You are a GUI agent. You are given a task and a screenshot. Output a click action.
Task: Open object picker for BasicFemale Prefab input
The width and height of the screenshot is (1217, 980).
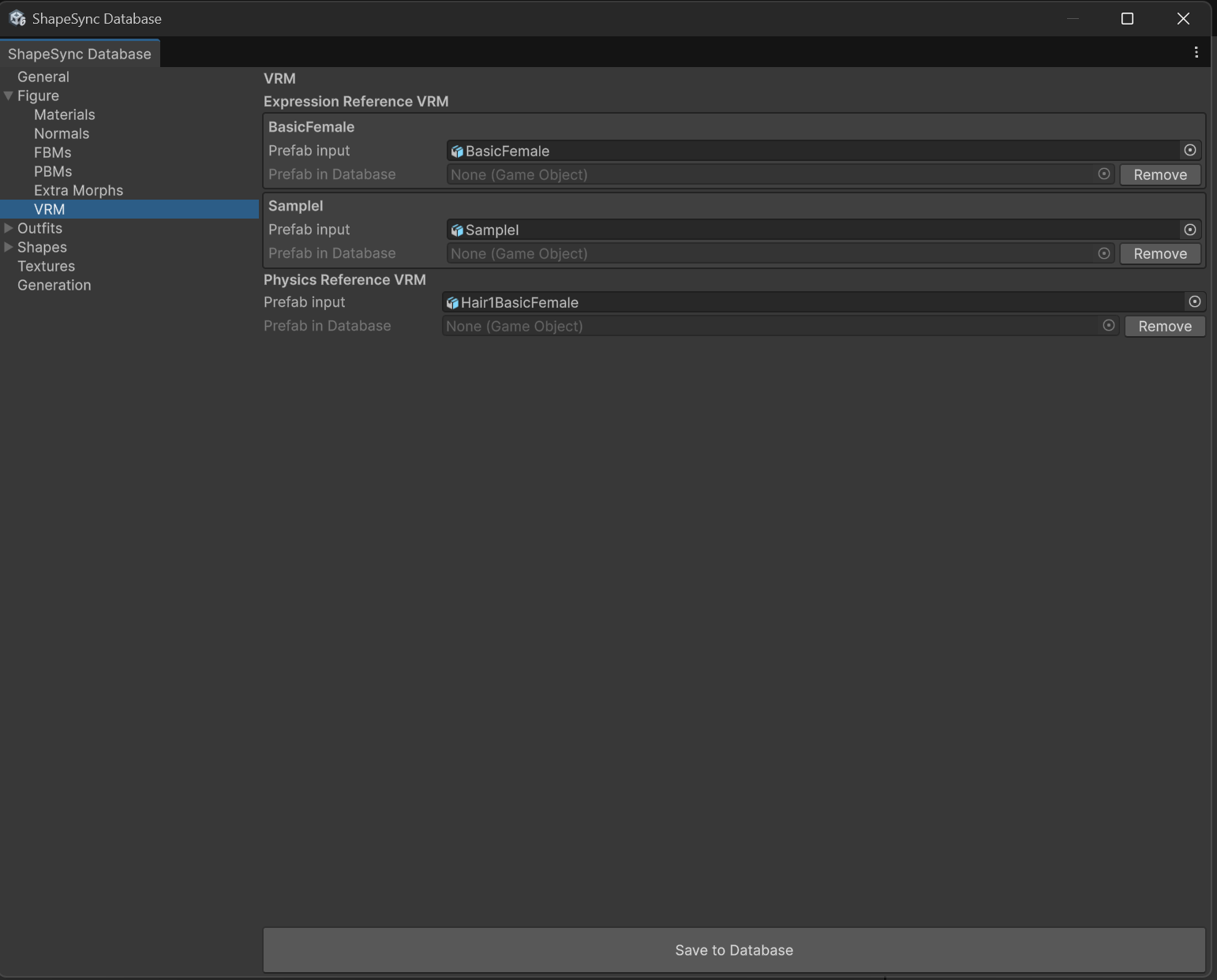tap(1190, 150)
